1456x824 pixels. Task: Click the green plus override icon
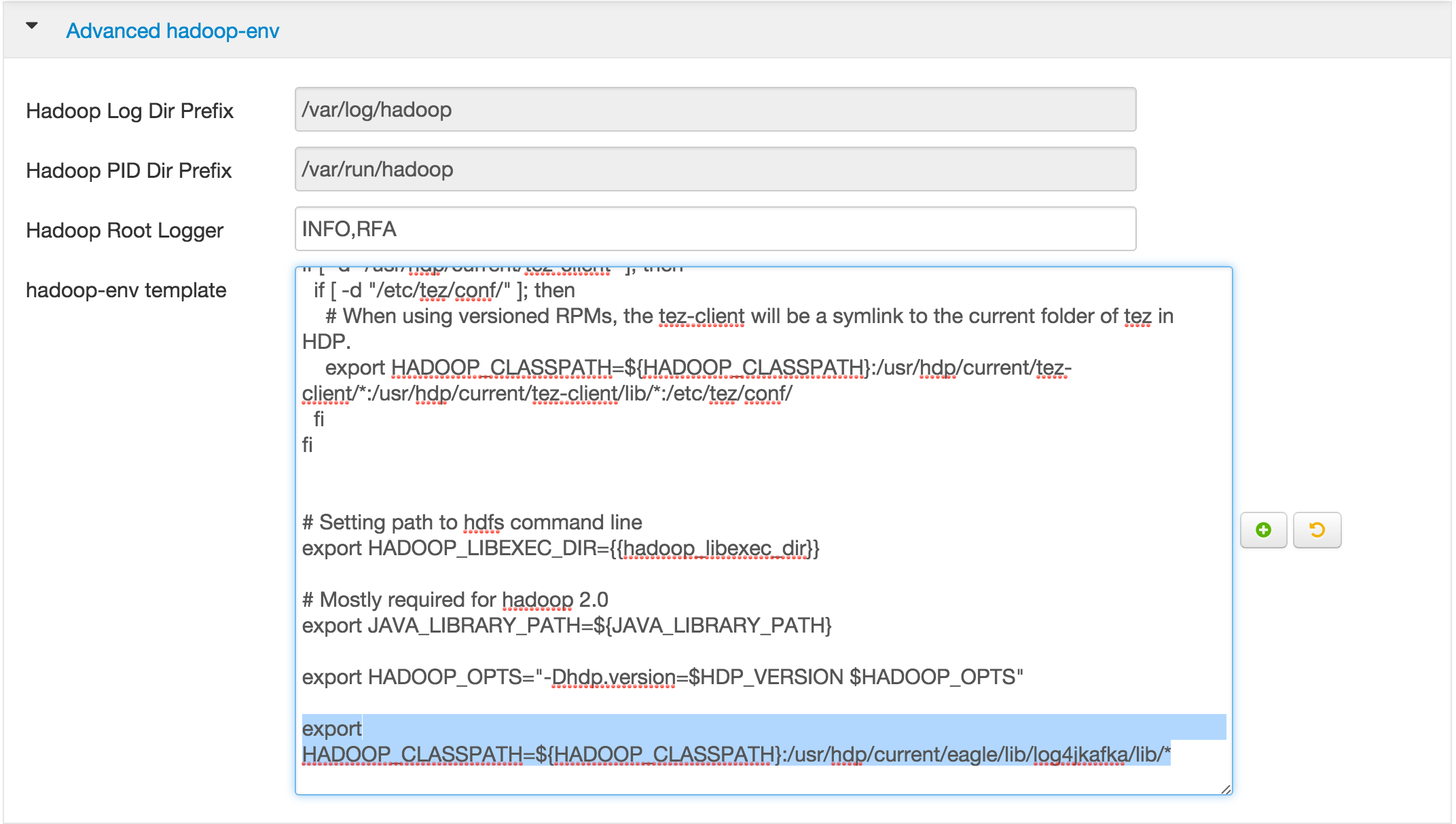click(x=1263, y=530)
